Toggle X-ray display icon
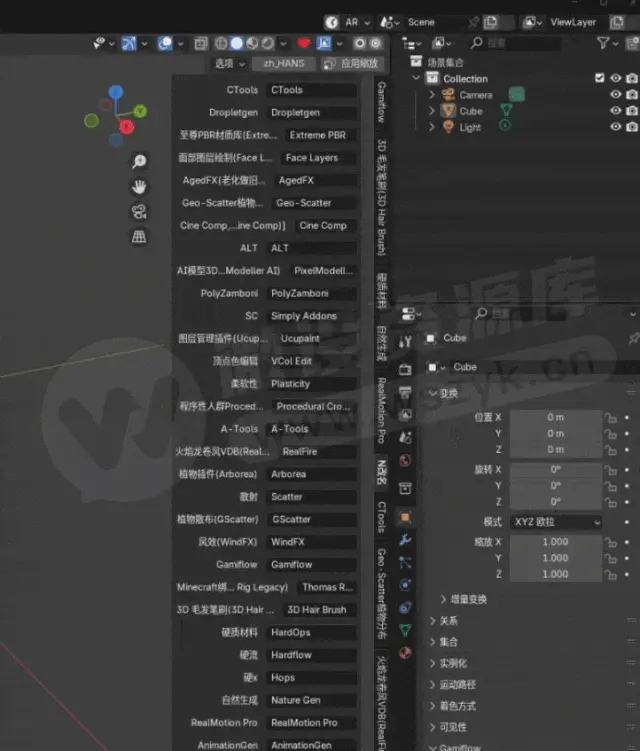The height and width of the screenshot is (751, 640). tap(201, 44)
